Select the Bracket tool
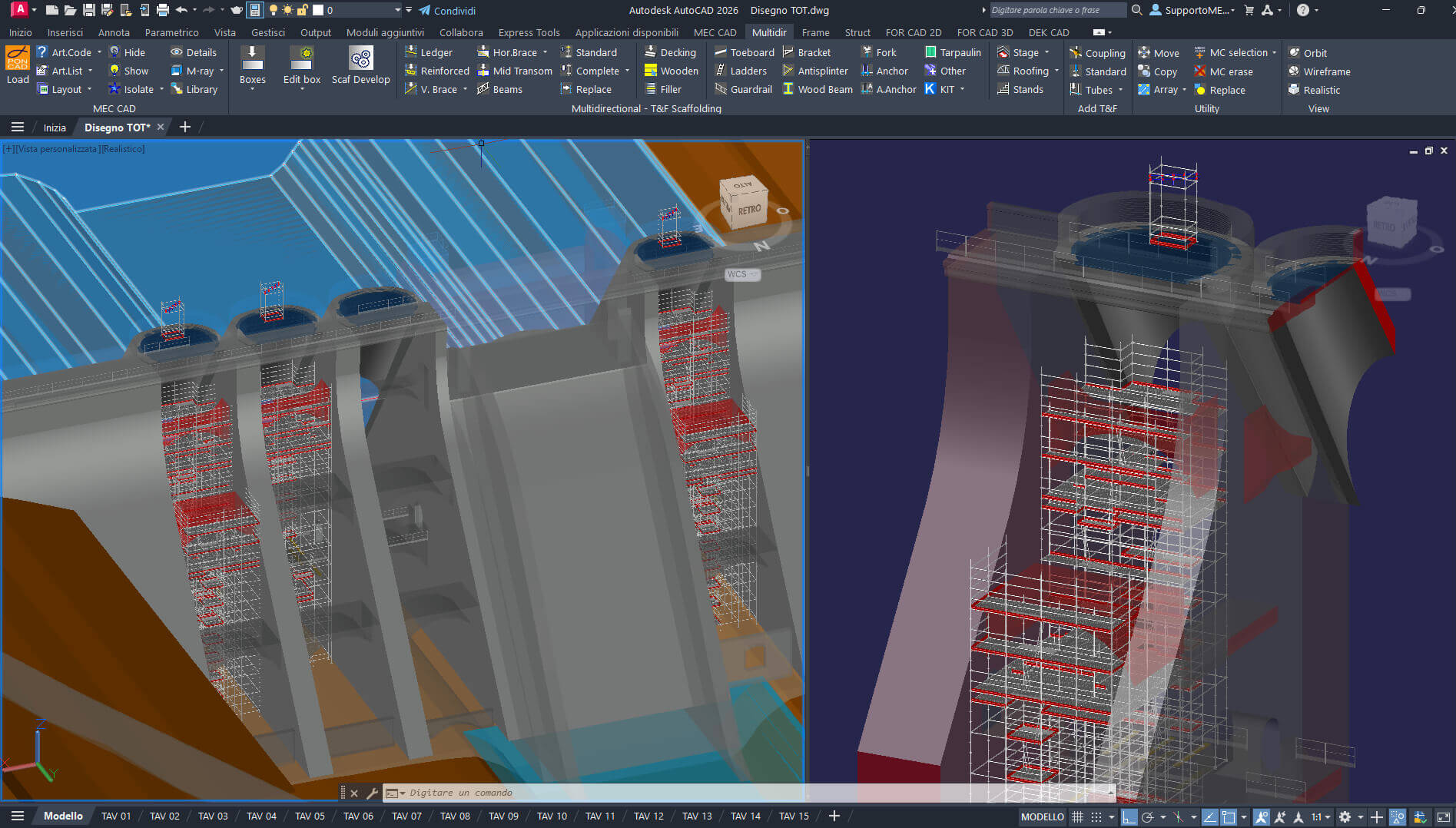The width and height of the screenshot is (1456, 828). click(x=806, y=52)
